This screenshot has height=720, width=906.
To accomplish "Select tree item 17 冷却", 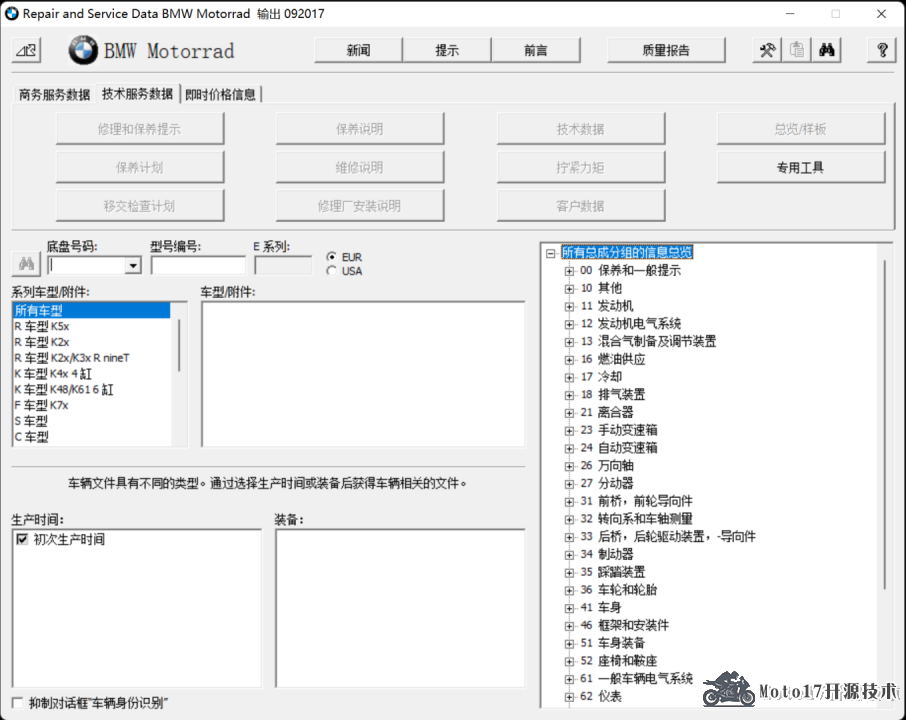I will click(x=601, y=377).
